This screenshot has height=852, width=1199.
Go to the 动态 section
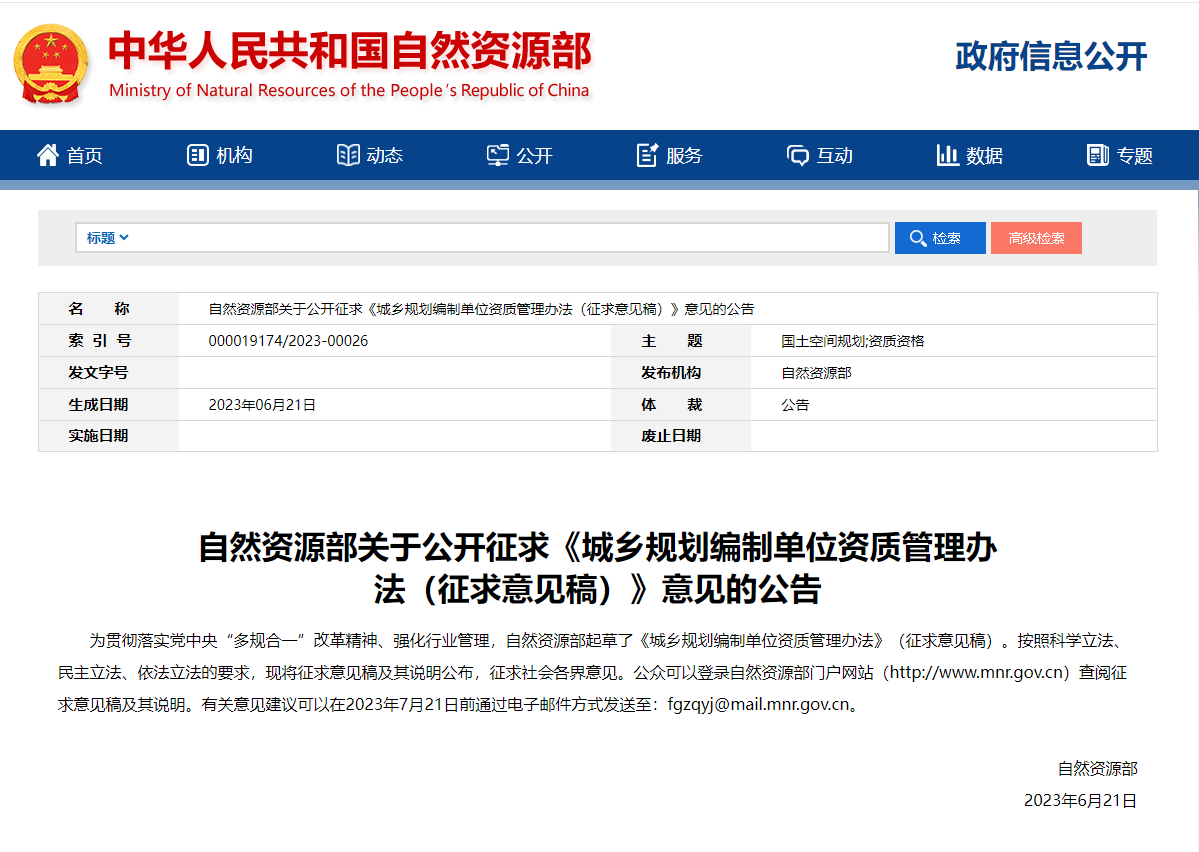pos(369,155)
